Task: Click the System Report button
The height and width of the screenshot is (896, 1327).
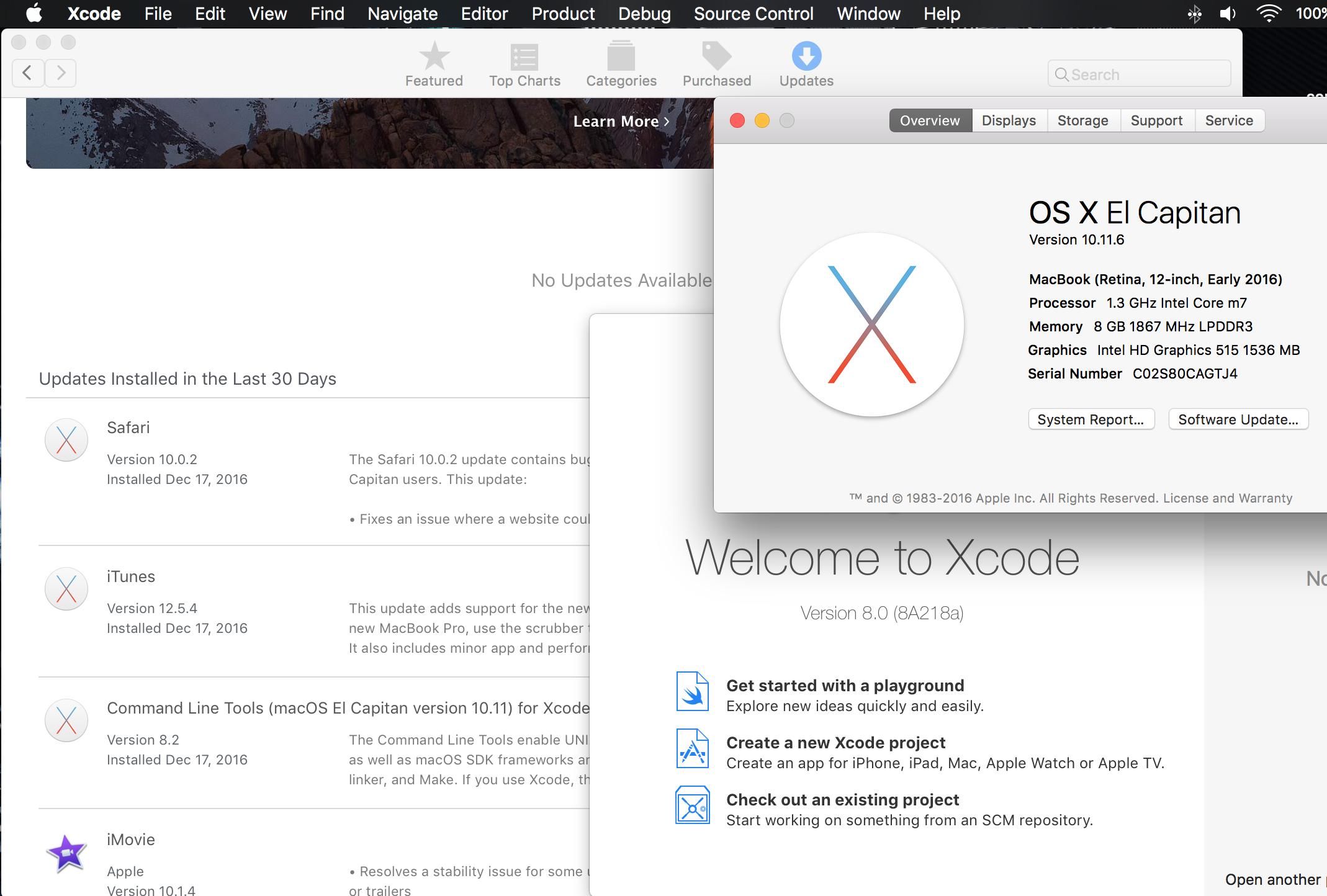Action: coord(1091,419)
